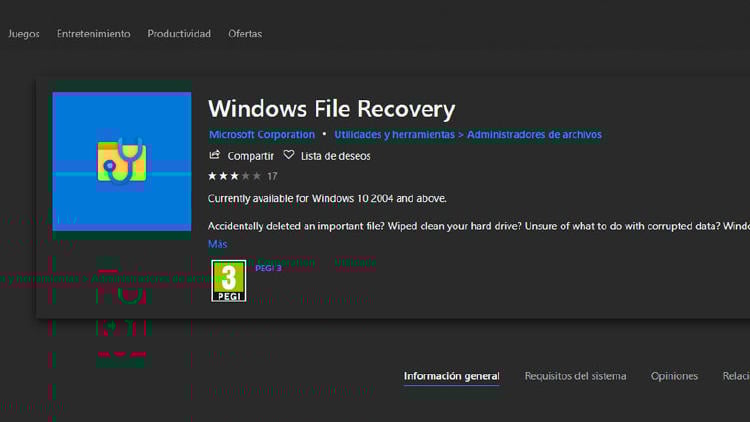Click the Compartir label
This screenshot has width=750, height=422.
tap(250, 156)
